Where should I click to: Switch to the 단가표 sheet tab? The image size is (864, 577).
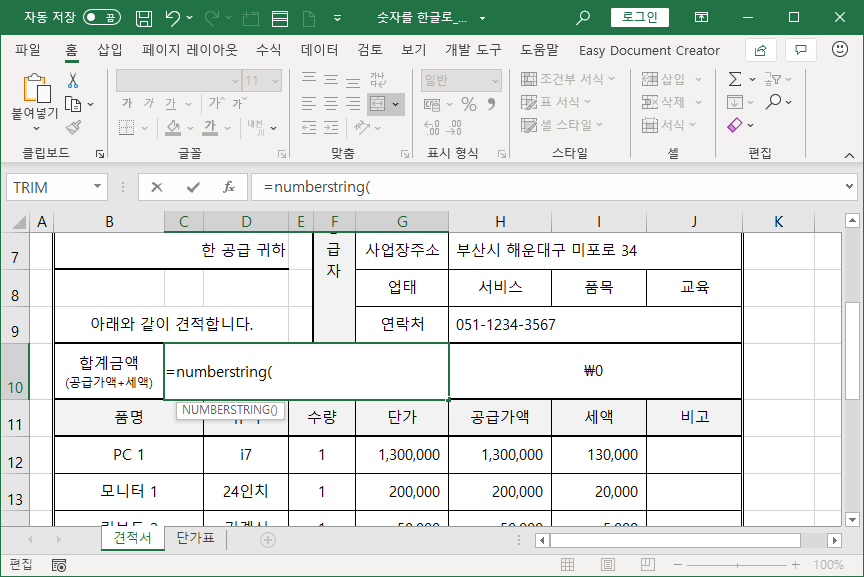(x=195, y=538)
